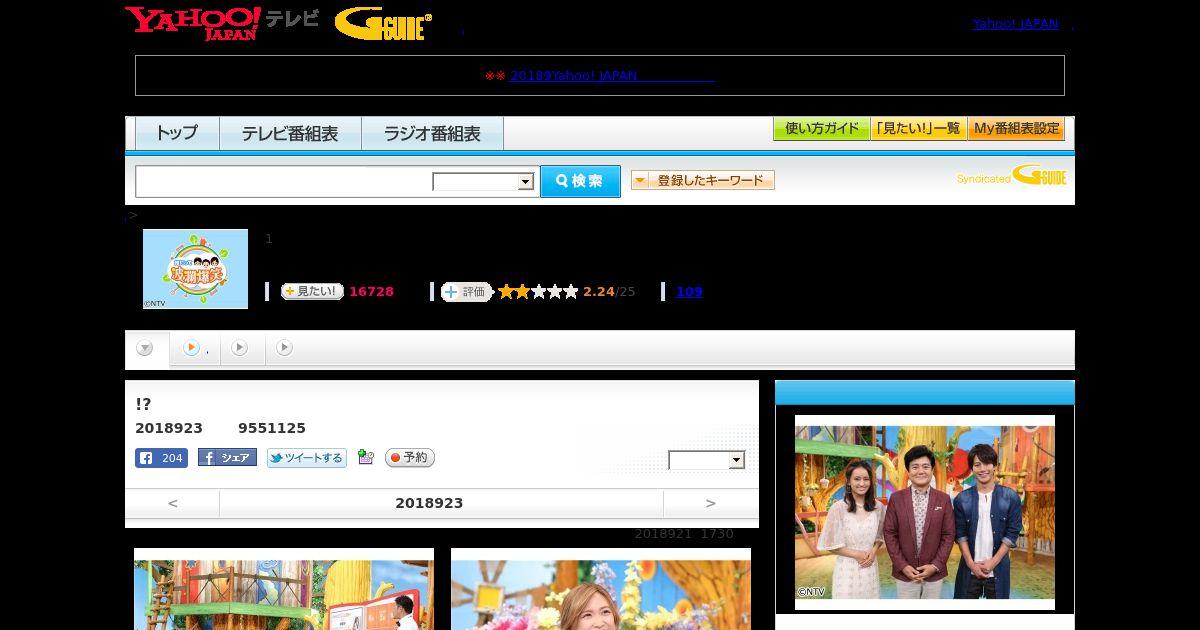1200x630 pixels.
Task: Tweet using ツイートする button
Action: [306, 458]
